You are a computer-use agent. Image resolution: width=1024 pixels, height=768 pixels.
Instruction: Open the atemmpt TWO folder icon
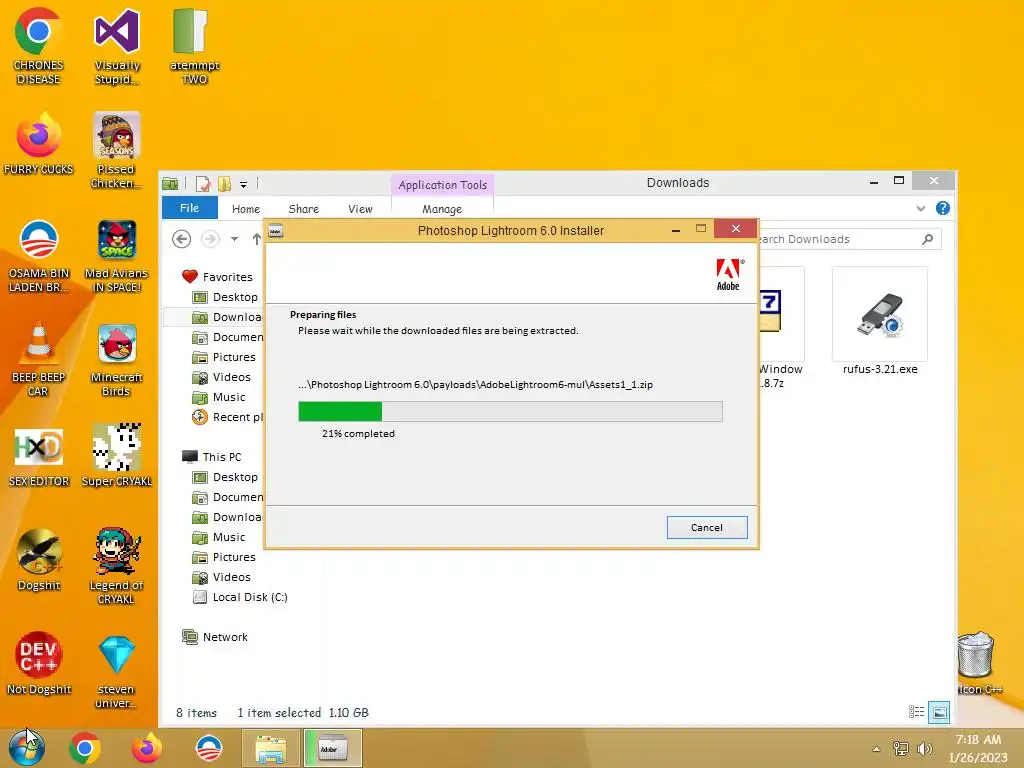click(194, 46)
